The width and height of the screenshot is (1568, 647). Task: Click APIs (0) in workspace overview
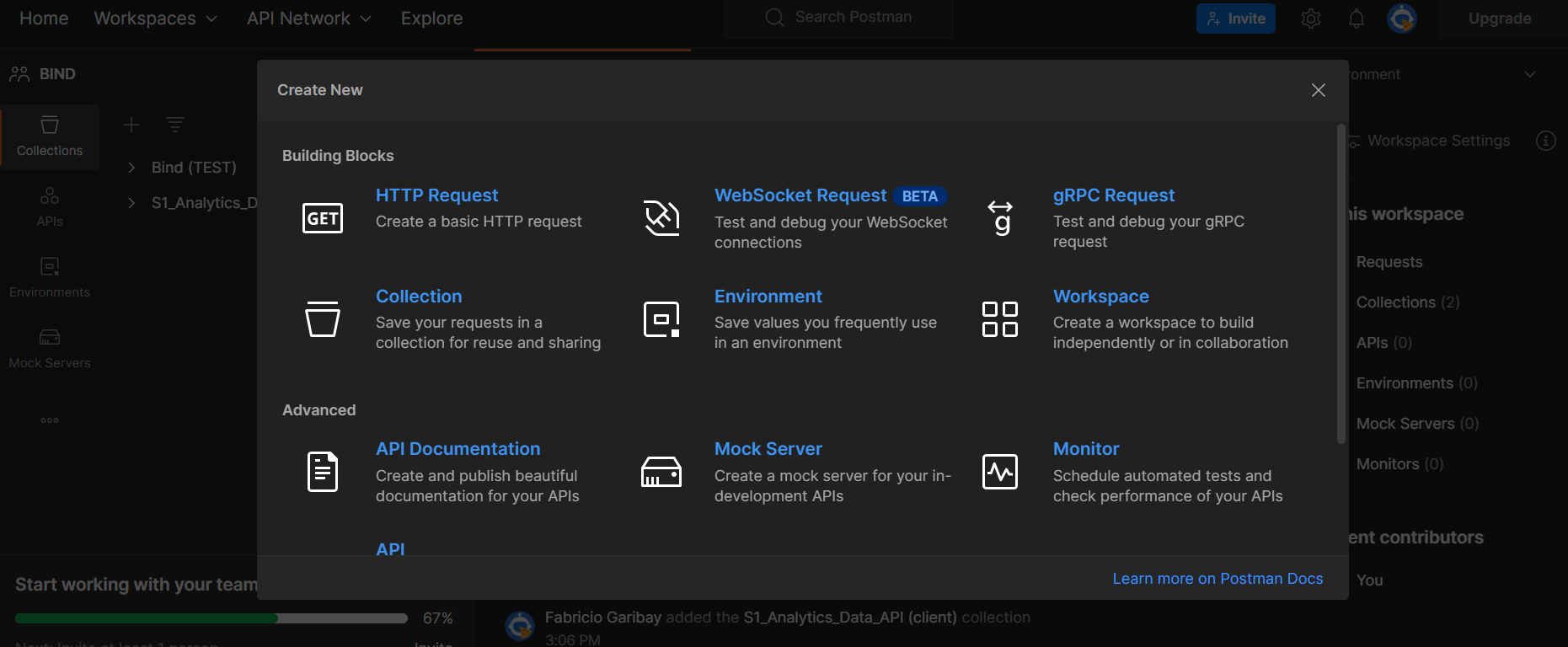(x=1383, y=343)
